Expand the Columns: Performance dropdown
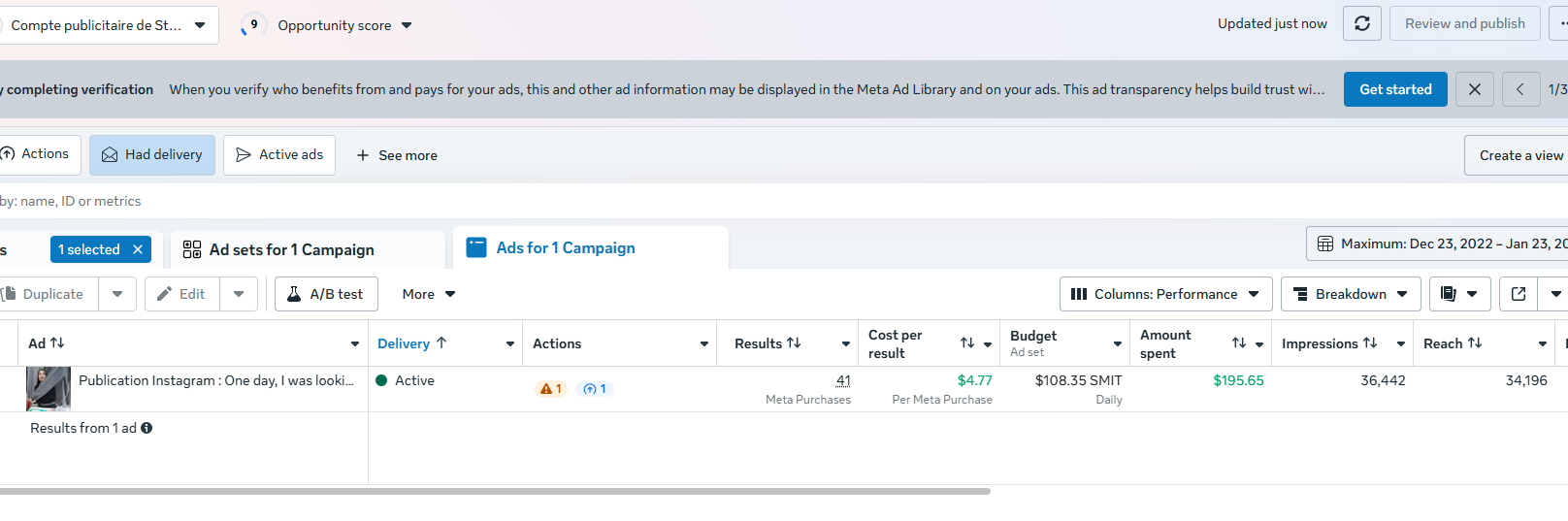1568x521 pixels. (1165, 294)
